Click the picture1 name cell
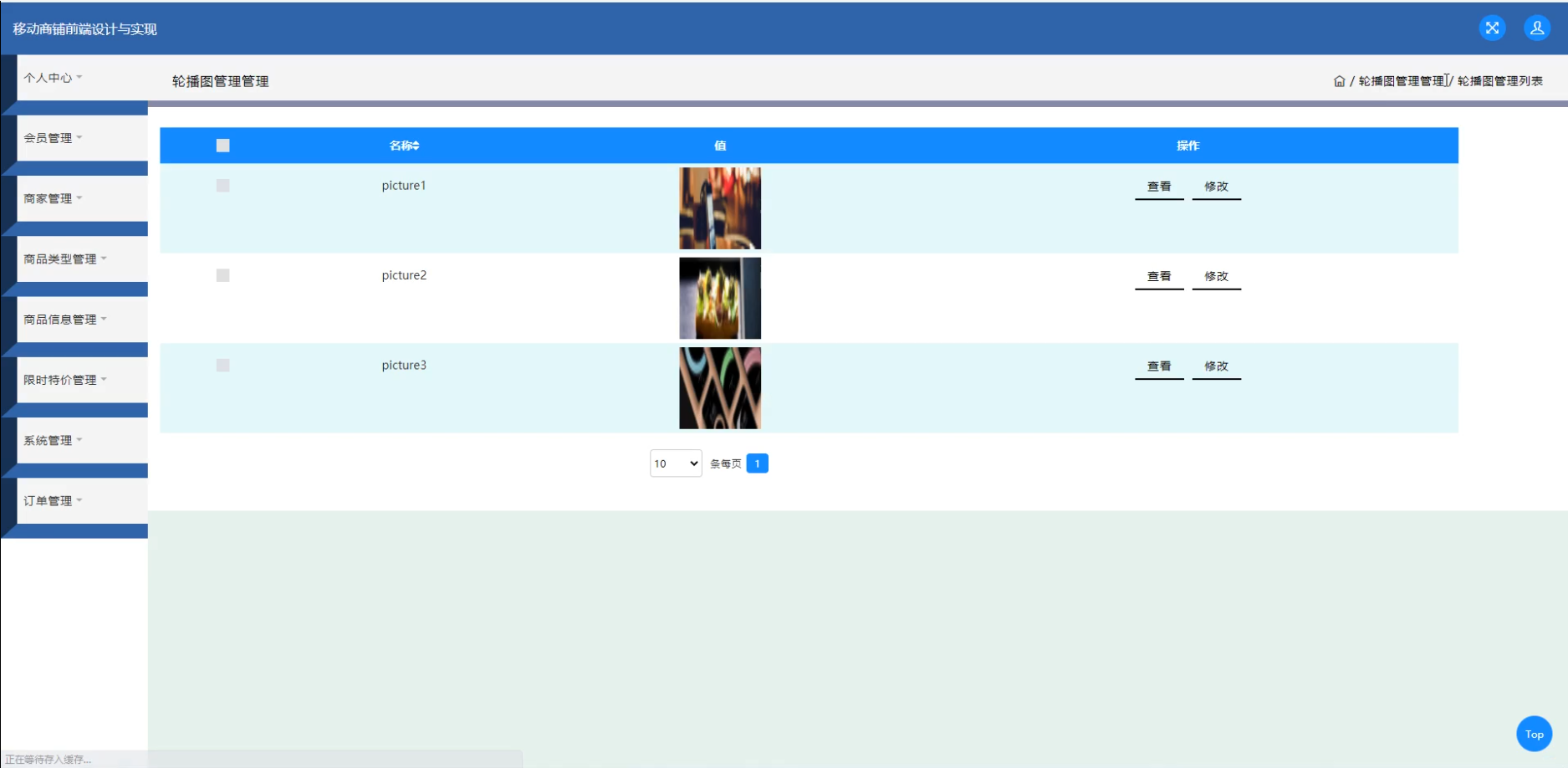Screen dimensions: 1568x768 (404, 186)
